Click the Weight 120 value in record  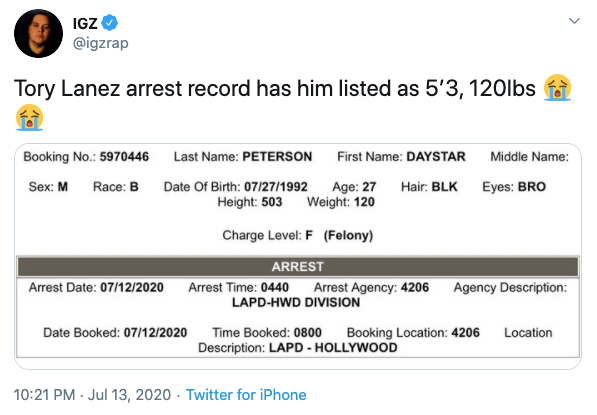[341, 202]
